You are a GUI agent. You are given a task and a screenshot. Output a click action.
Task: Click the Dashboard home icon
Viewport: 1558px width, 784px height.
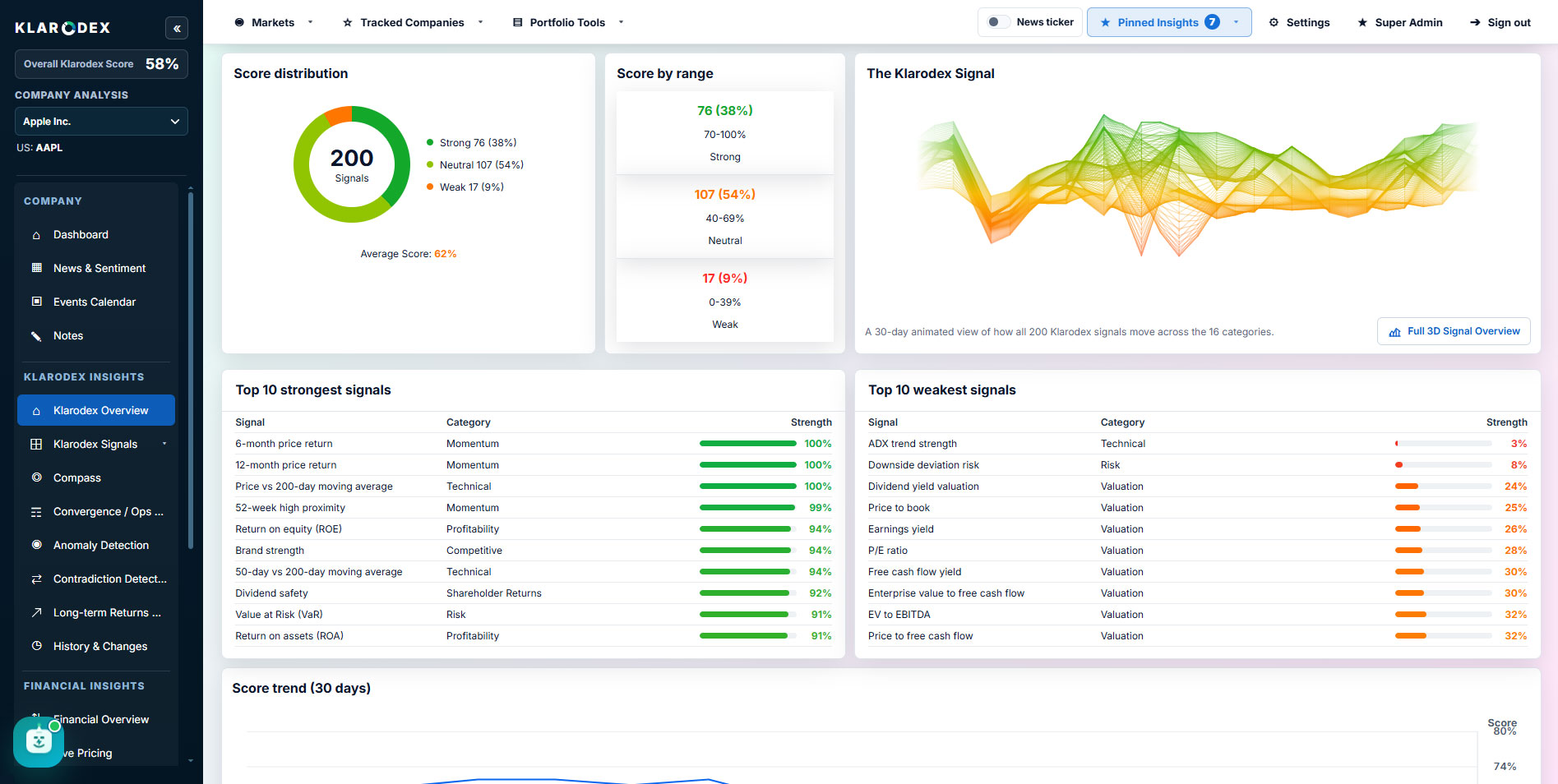pos(36,235)
